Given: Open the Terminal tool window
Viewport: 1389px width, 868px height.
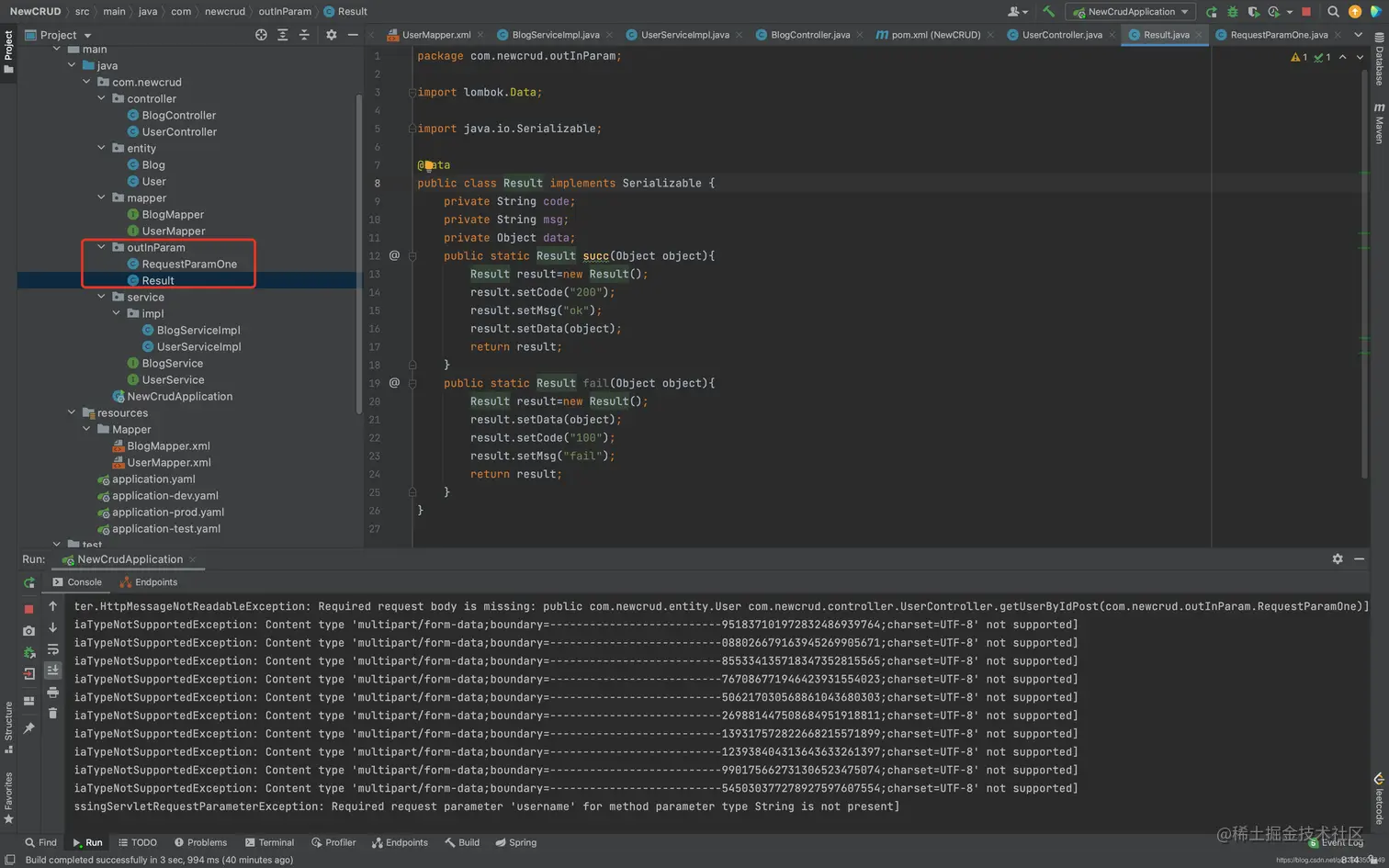Looking at the screenshot, I should (x=269, y=842).
